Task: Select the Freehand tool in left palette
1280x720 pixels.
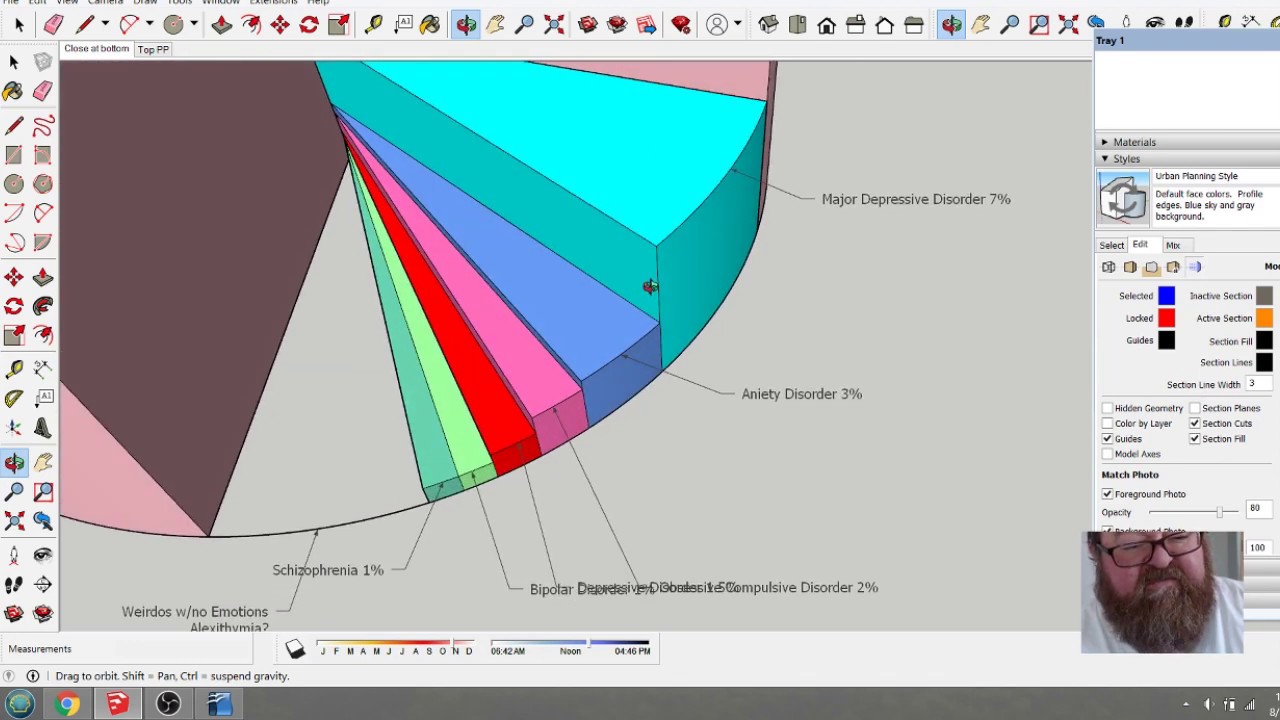Action: (x=42, y=126)
